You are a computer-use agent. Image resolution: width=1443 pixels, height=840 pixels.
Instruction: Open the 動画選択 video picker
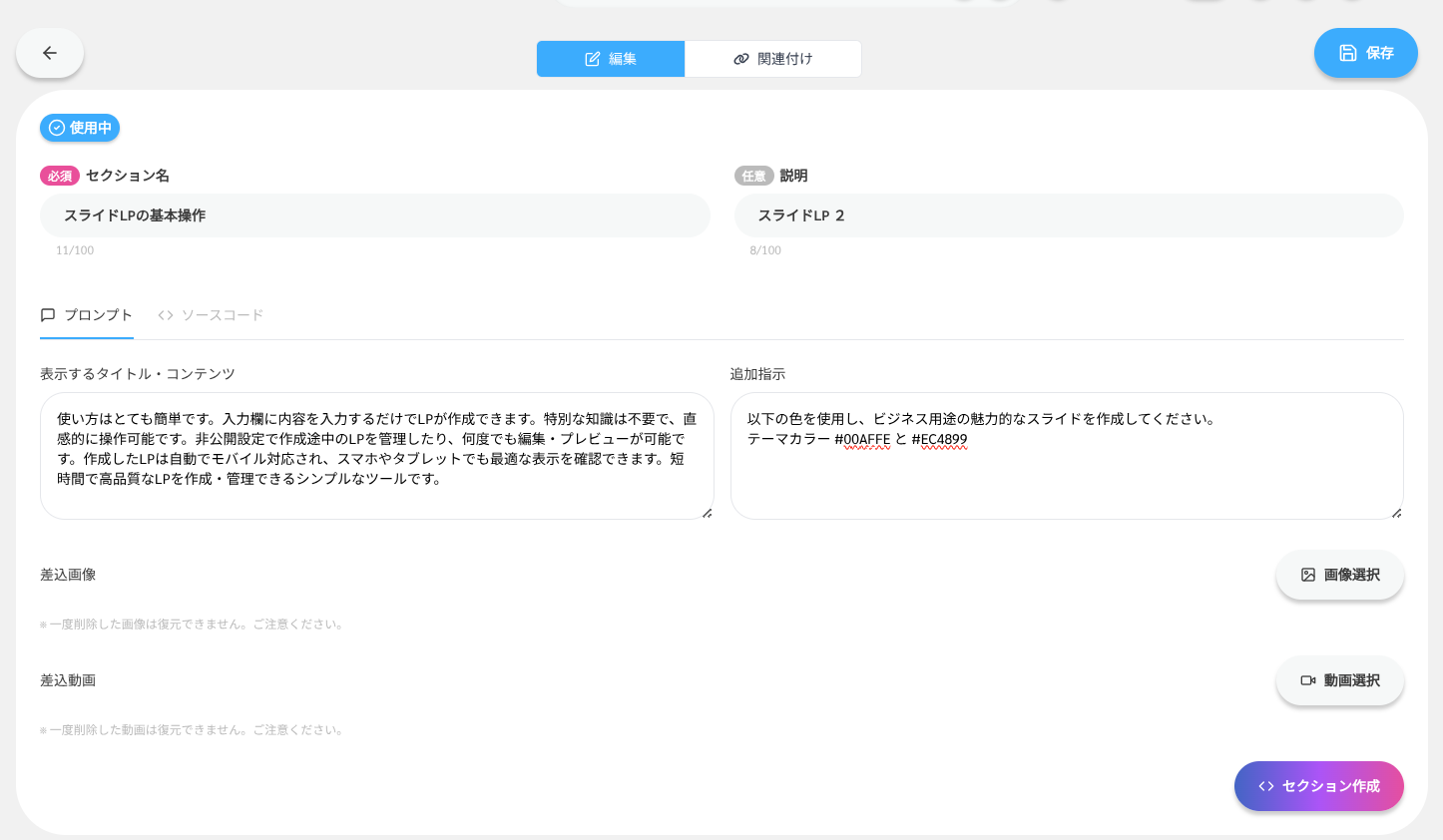1339,680
